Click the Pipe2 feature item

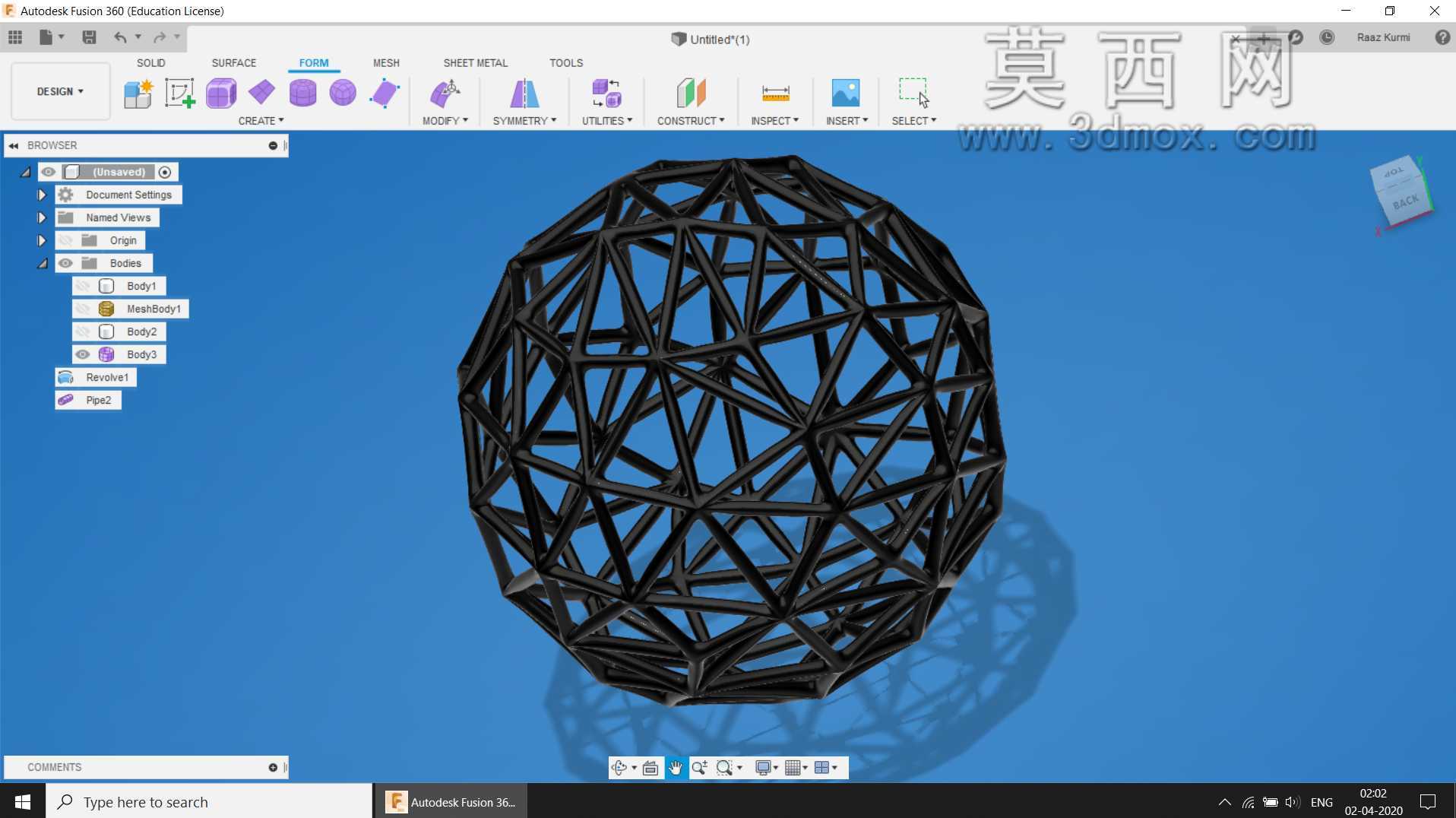[88, 400]
